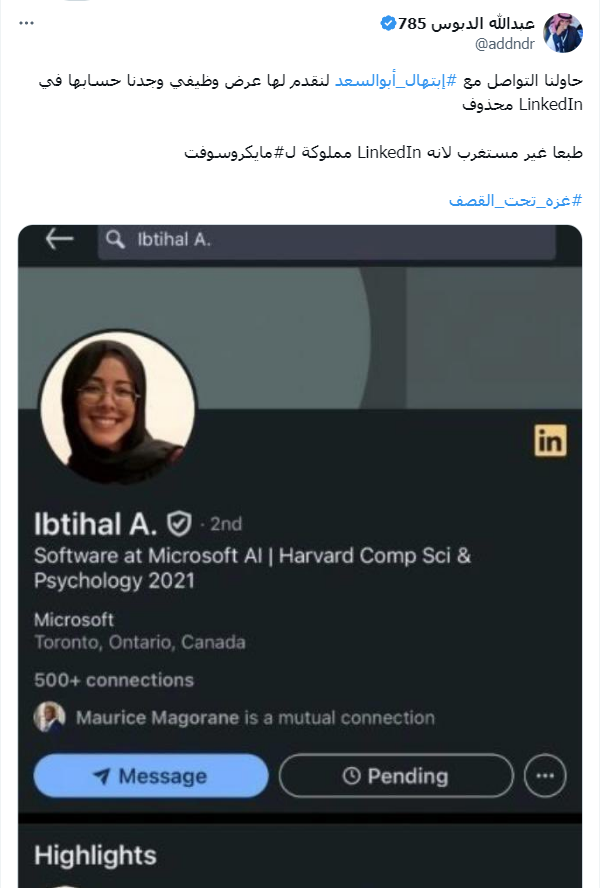
Task: Click the 'Ibtihal A.' search field
Action: pos(327,241)
